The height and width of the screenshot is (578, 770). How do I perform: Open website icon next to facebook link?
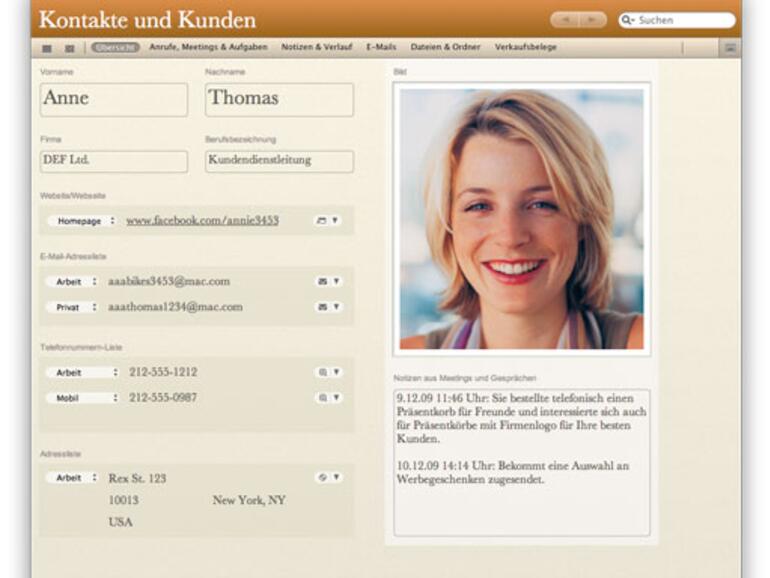[321, 220]
